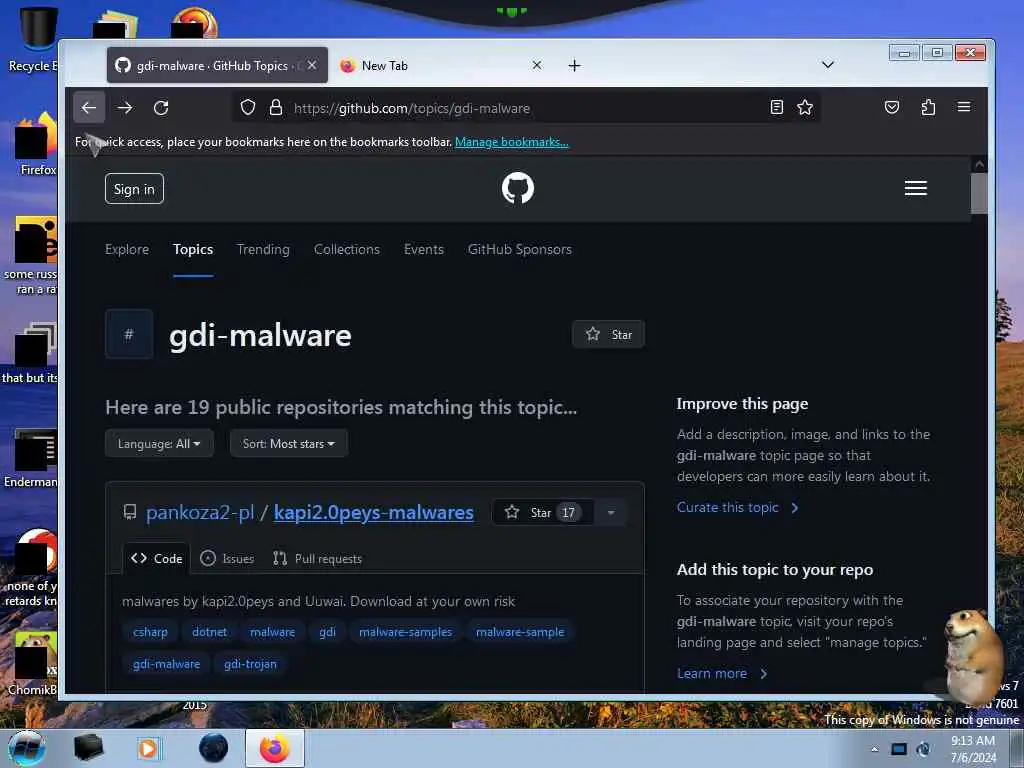Viewport: 1024px width, 768px height.
Task: Star the kapi2.0peys-malwares repository
Action: coord(543,513)
